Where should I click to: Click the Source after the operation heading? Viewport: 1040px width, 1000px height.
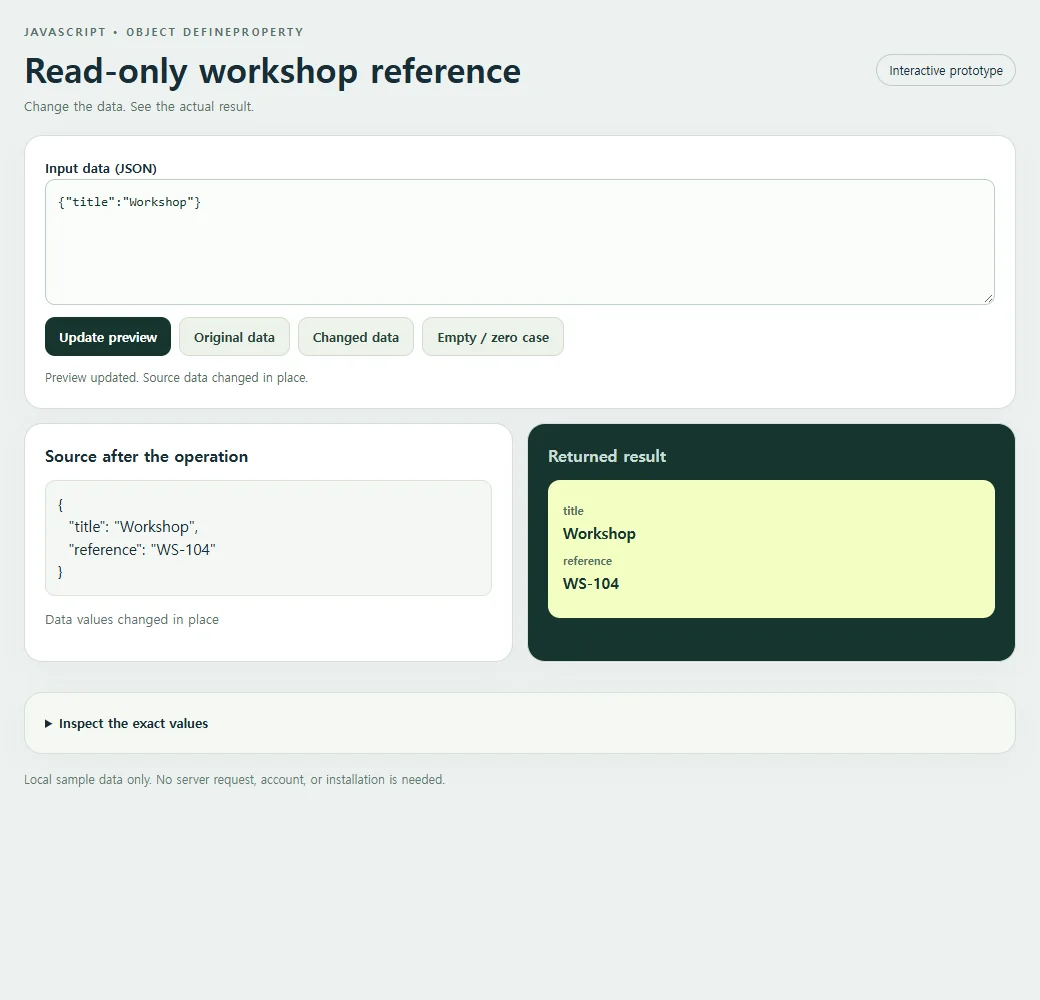tap(147, 456)
